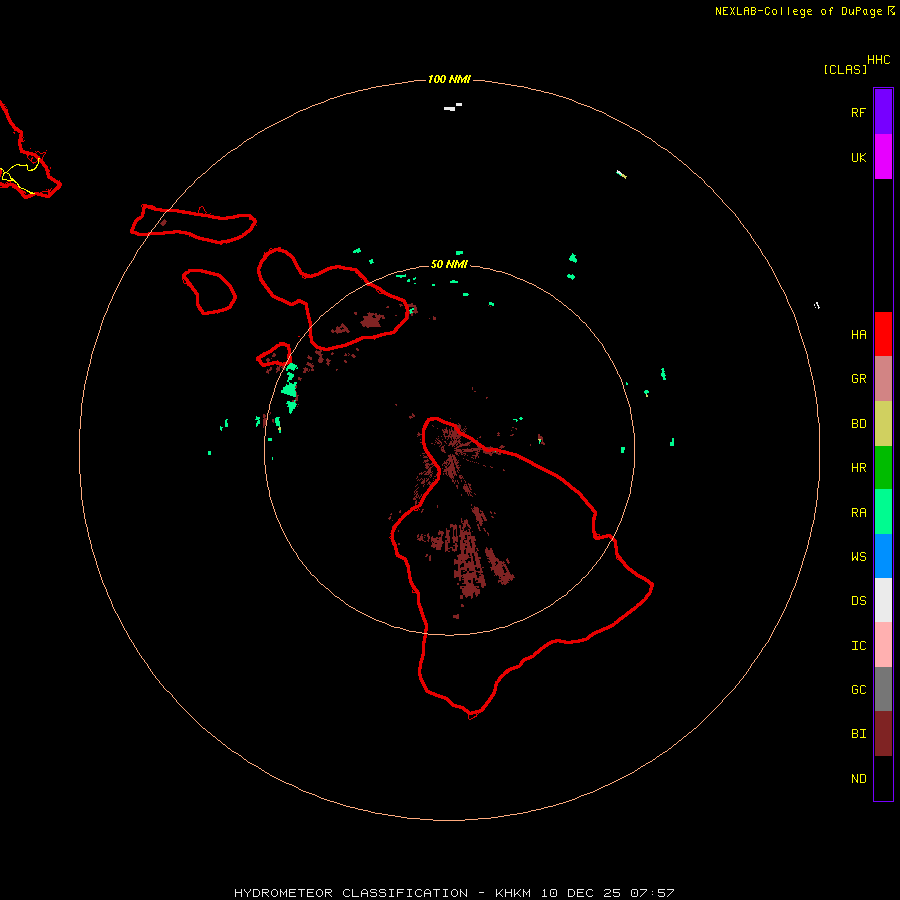
Task: Click the BD legend label
Action: coord(858,424)
